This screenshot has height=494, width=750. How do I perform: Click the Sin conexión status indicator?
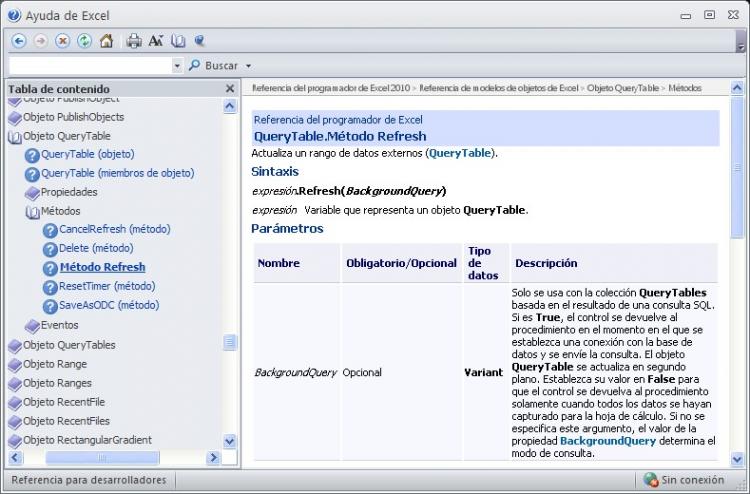[684, 480]
